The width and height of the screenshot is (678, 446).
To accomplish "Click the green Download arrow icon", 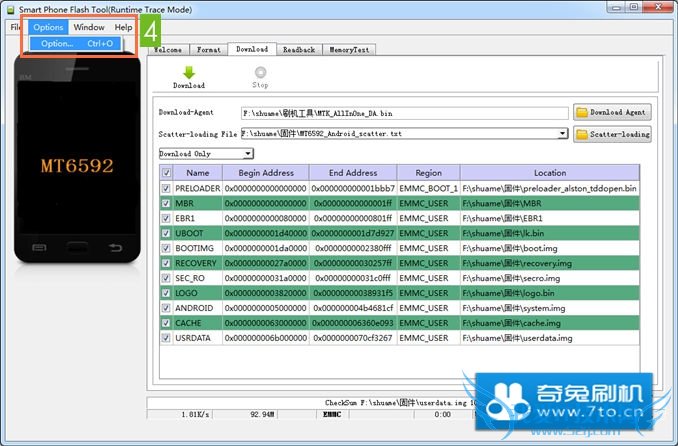I will click(x=188, y=72).
